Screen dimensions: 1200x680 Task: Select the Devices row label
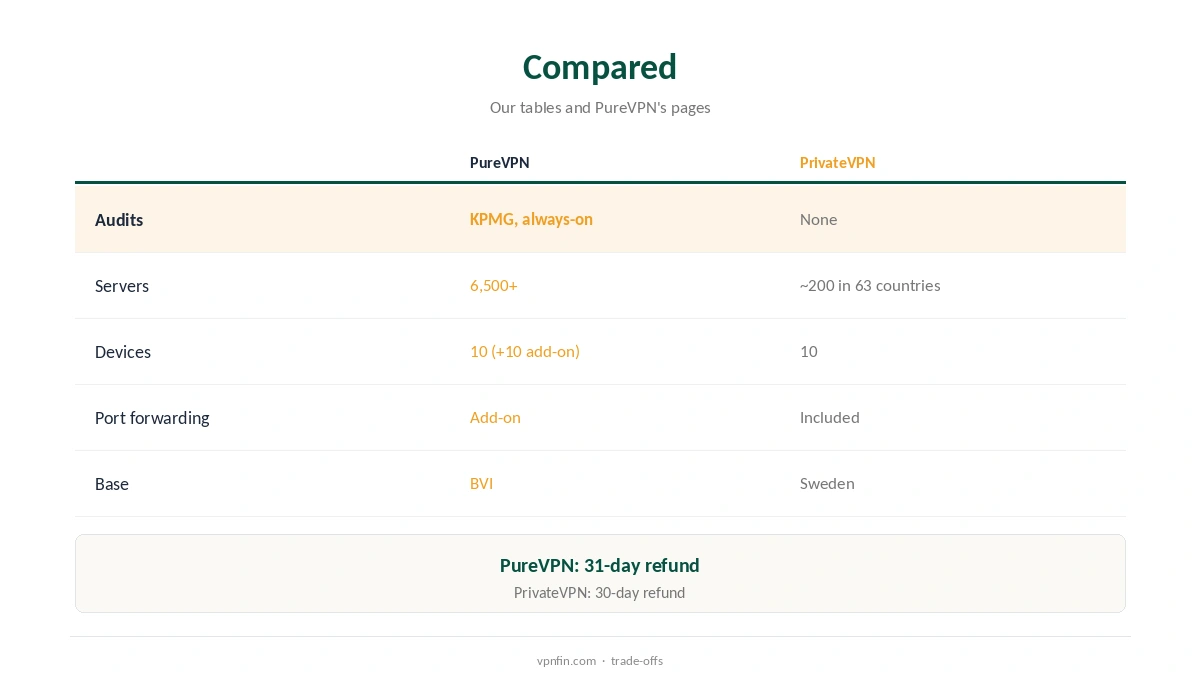(123, 352)
